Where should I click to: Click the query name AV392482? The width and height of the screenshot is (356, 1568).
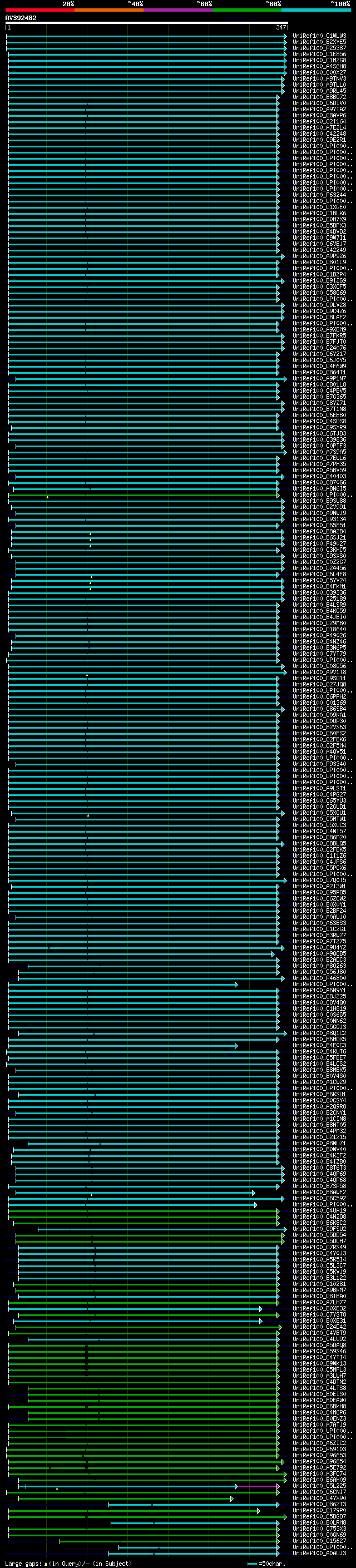(x=21, y=18)
